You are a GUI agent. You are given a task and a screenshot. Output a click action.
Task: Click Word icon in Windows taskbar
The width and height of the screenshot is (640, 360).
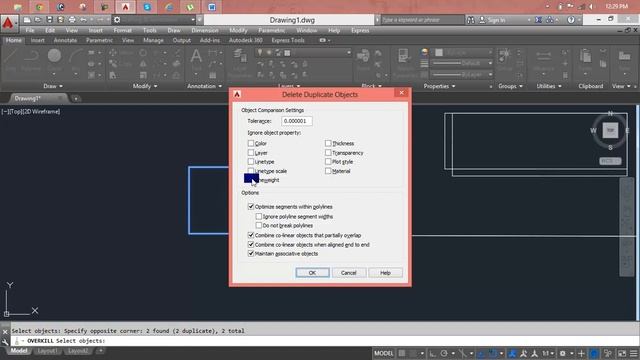[211, 7]
